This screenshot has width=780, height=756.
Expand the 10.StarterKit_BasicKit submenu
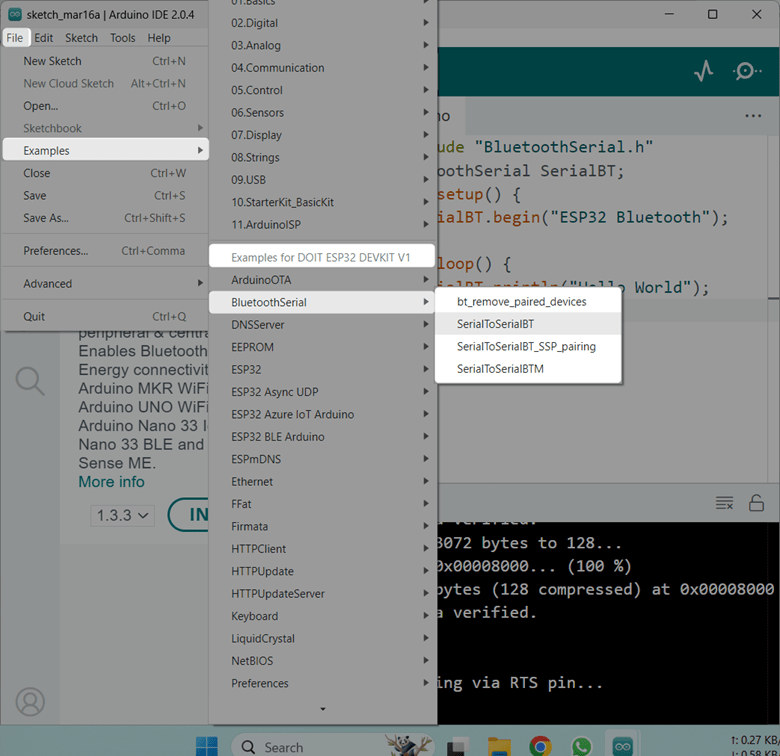(x=322, y=202)
